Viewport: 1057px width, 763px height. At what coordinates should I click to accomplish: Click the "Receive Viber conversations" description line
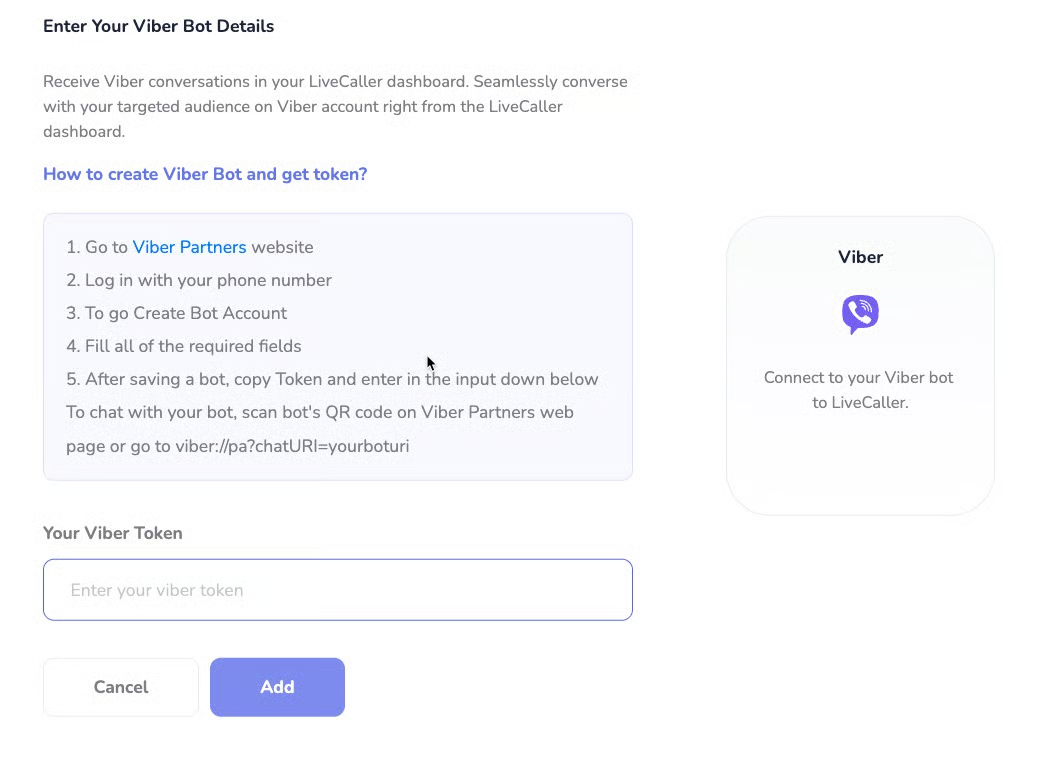pos(335,81)
